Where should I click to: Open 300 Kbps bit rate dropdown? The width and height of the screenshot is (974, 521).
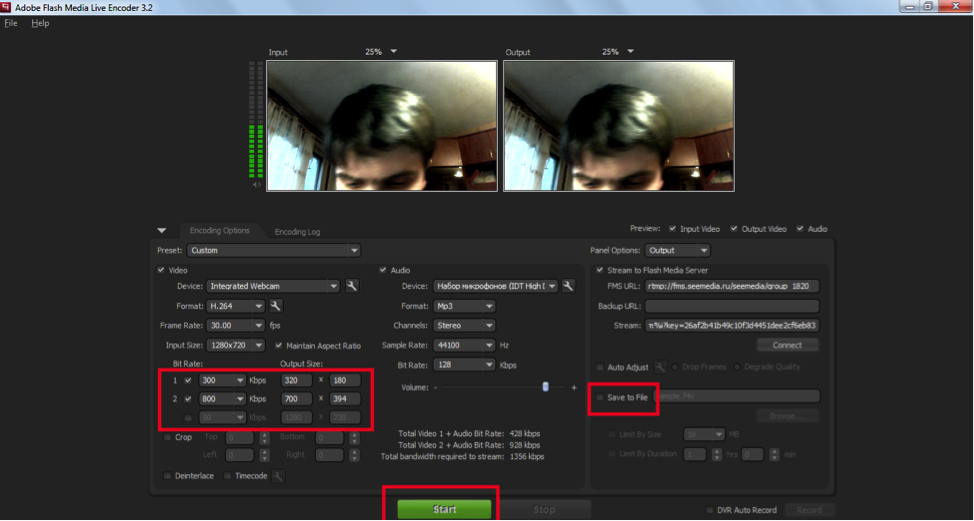pyautogui.click(x=222, y=380)
